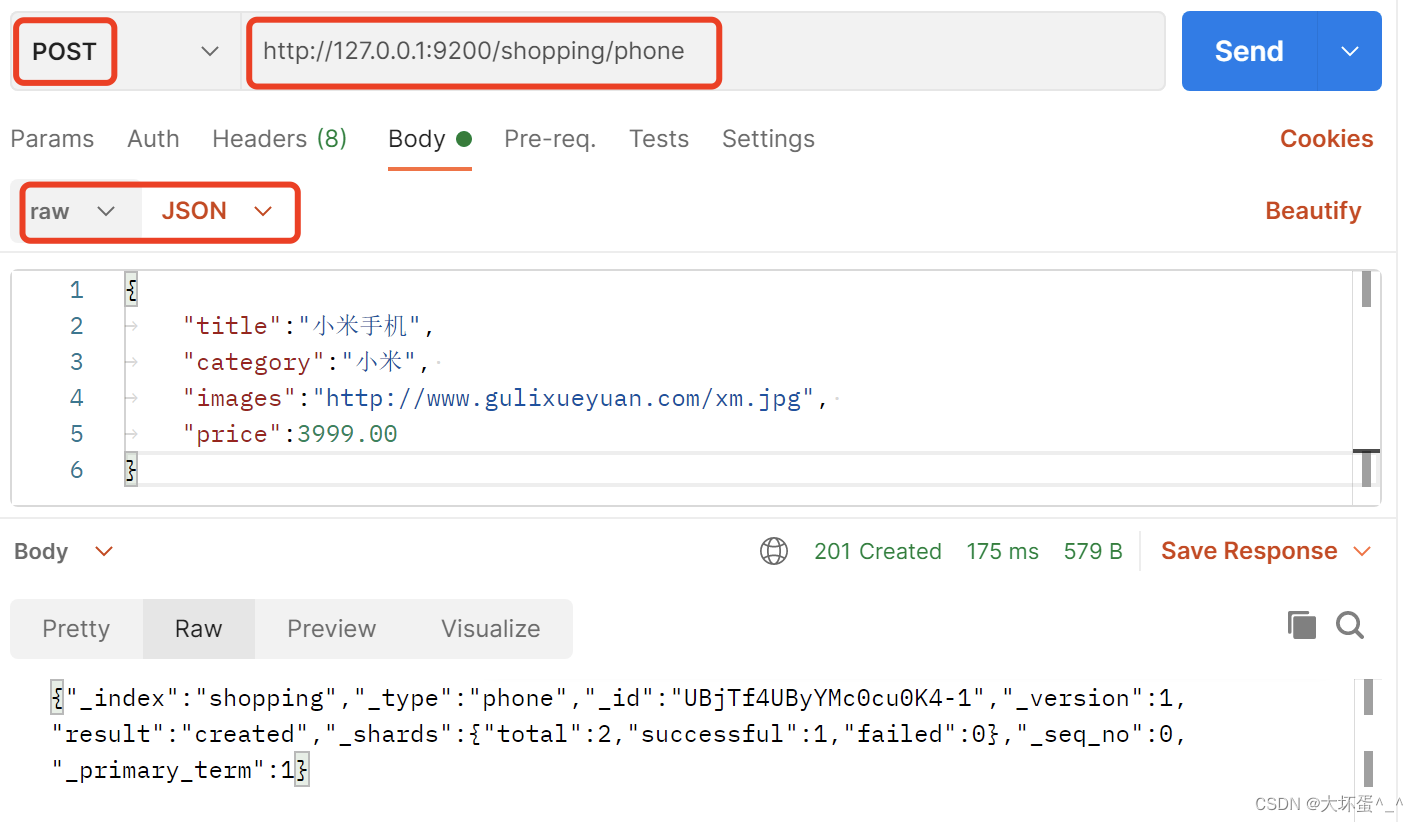Viewport: 1418px width, 822px height.
Task: Click the request URL input field
Action: (703, 51)
